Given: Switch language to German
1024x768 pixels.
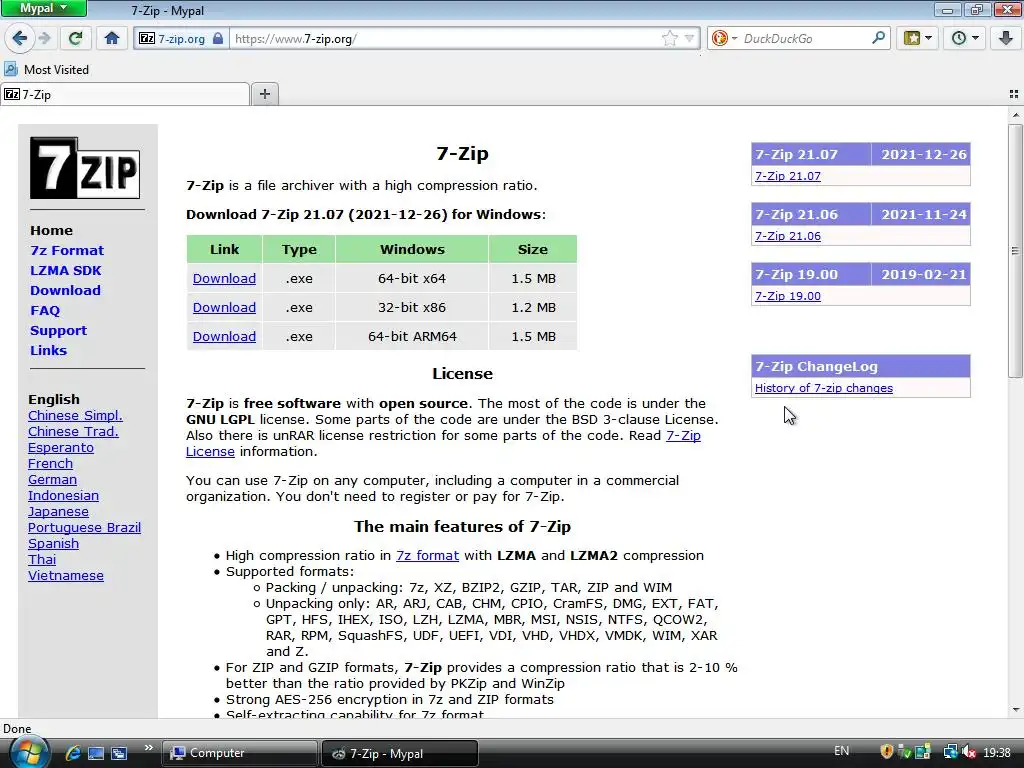Looking at the screenshot, I should pyautogui.click(x=52, y=479).
